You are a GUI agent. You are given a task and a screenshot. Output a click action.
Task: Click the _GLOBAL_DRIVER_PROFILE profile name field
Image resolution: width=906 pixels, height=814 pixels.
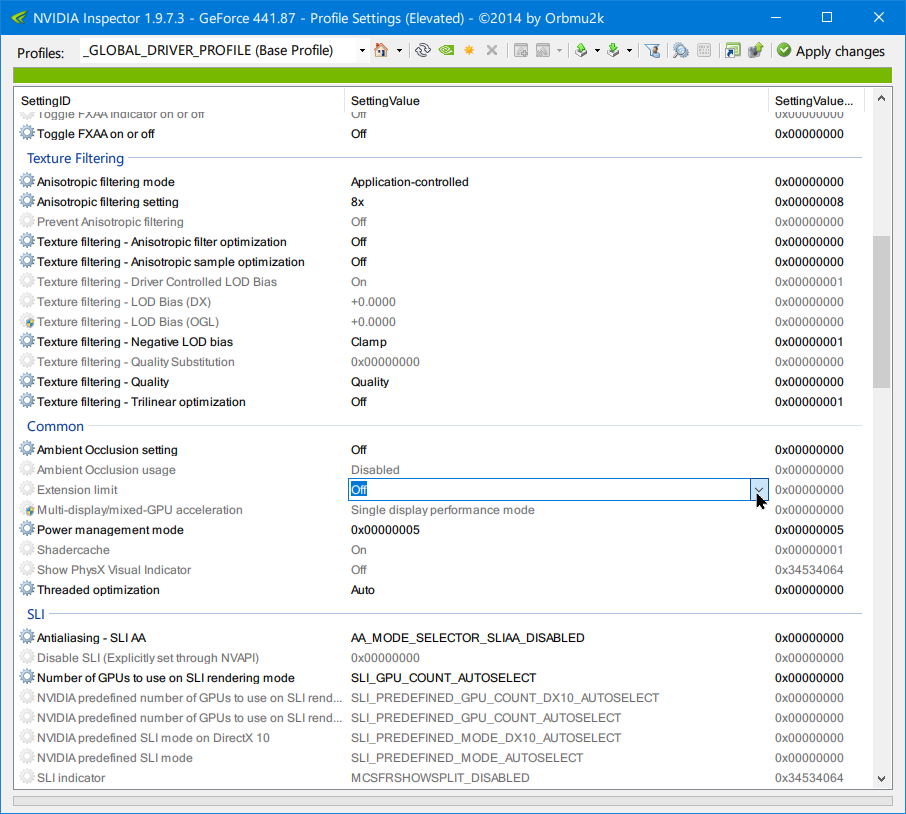tap(217, 51)
